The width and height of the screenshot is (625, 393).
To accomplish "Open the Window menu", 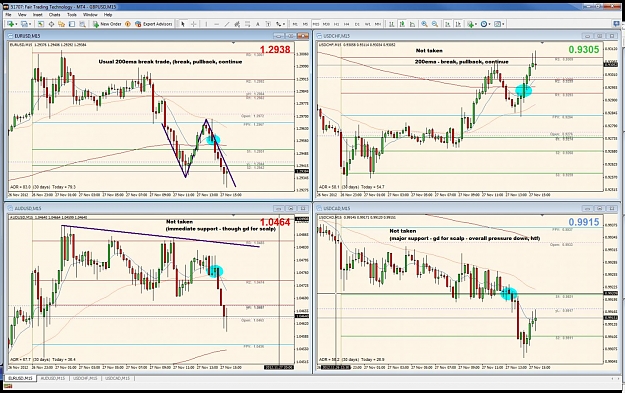I will (x=90, y=15).
